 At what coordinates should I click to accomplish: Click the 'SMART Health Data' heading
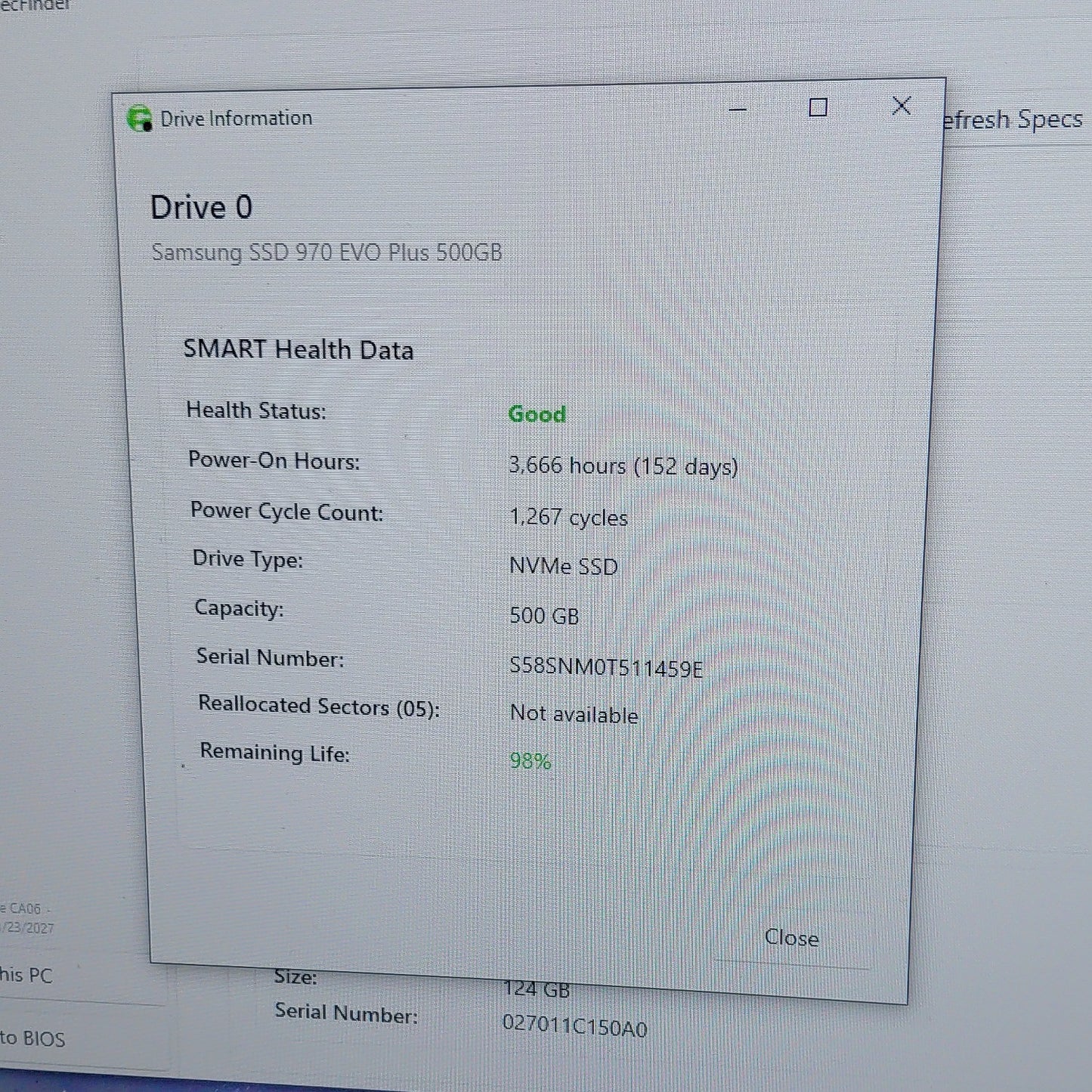coord(299,350)
